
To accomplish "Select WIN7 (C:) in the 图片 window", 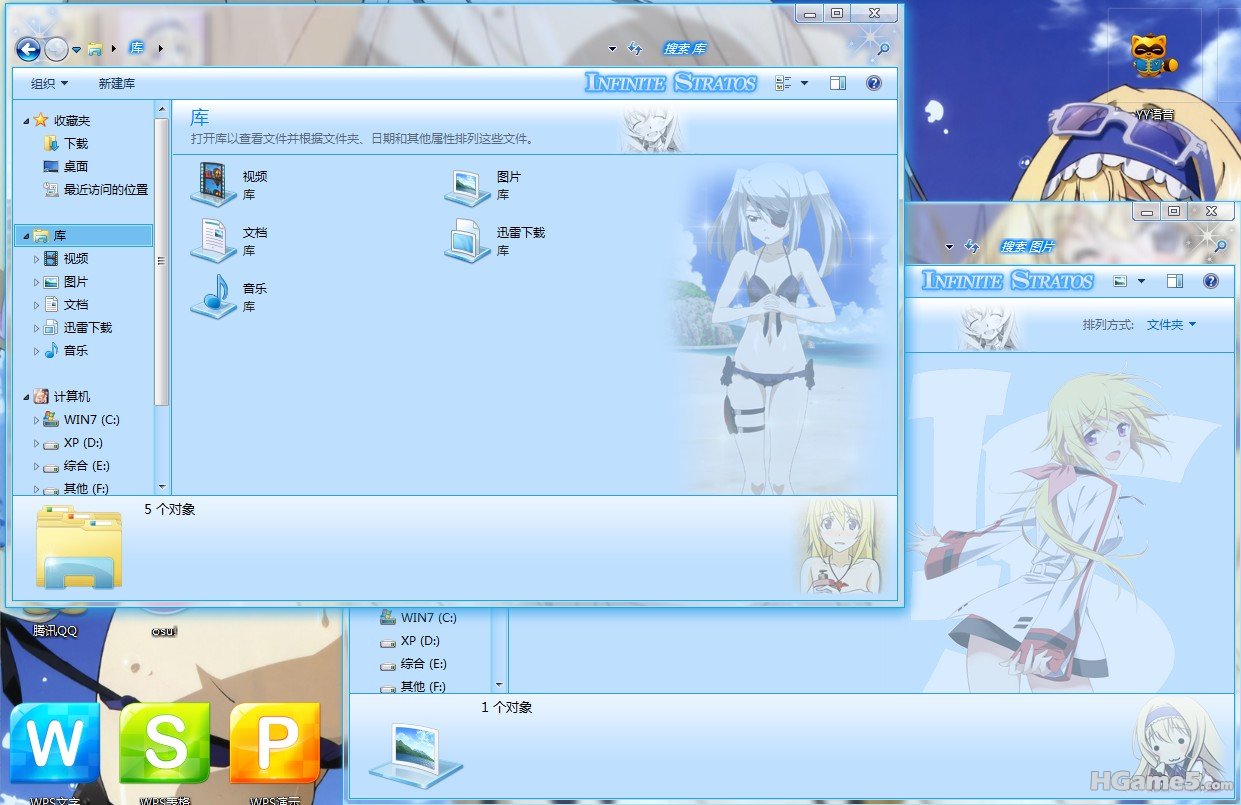I will tap(418, 618).
